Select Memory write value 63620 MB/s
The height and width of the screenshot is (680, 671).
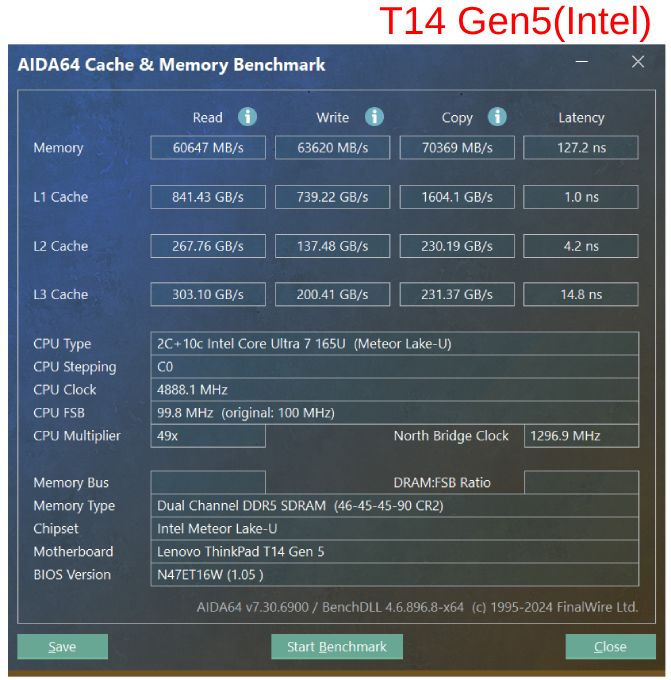pos(332,148)
